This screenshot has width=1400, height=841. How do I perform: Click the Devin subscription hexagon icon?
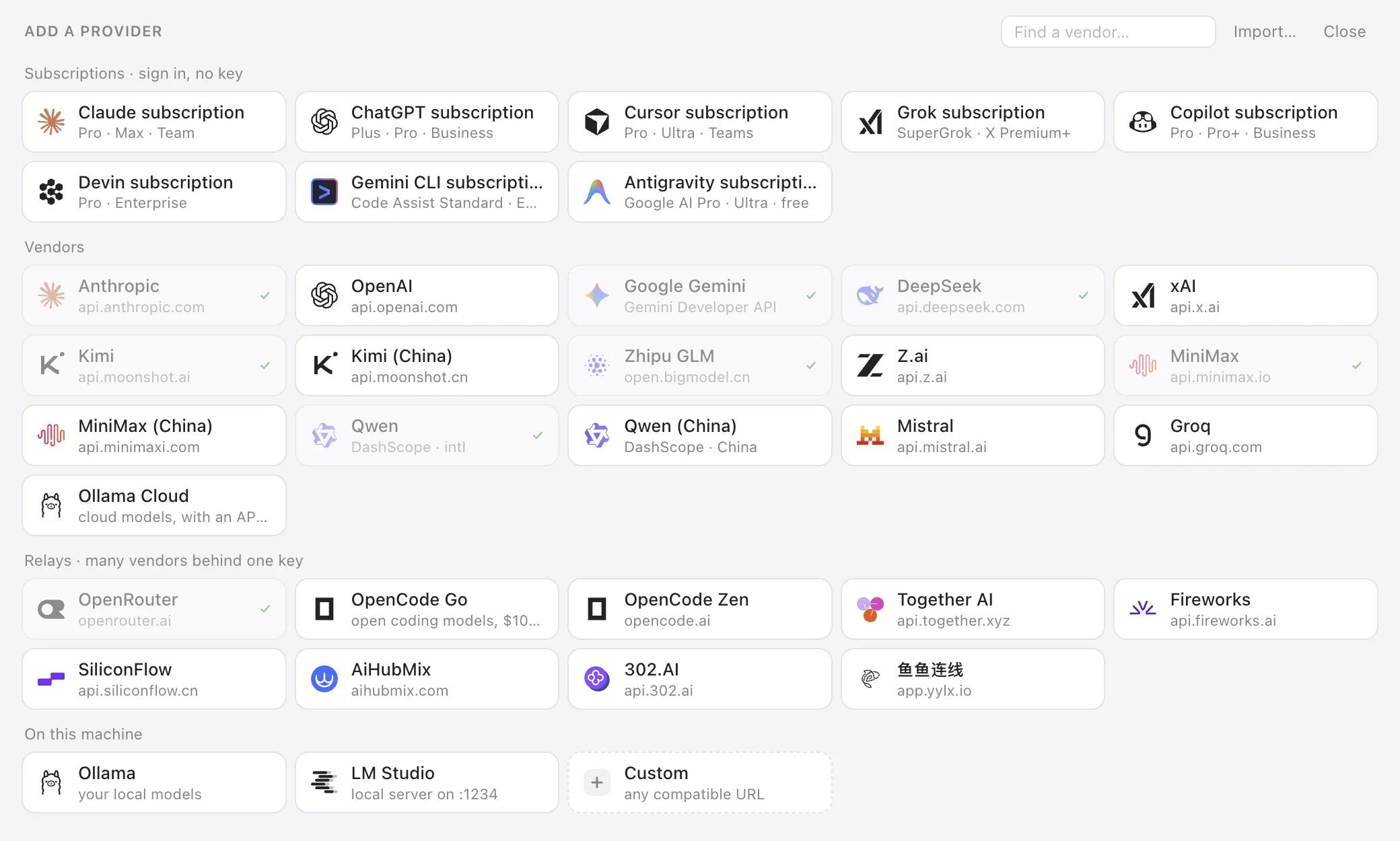click(51, 192)
